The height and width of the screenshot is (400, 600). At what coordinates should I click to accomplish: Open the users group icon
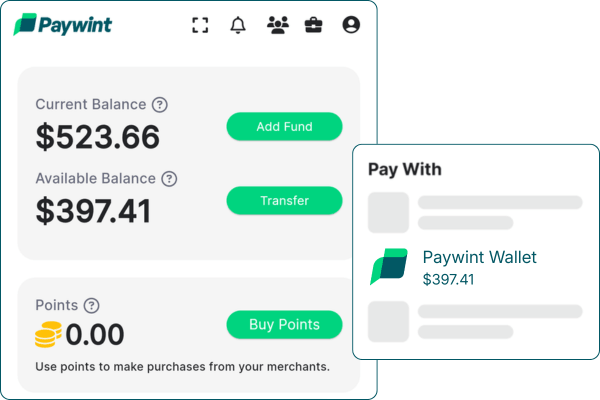277,26
